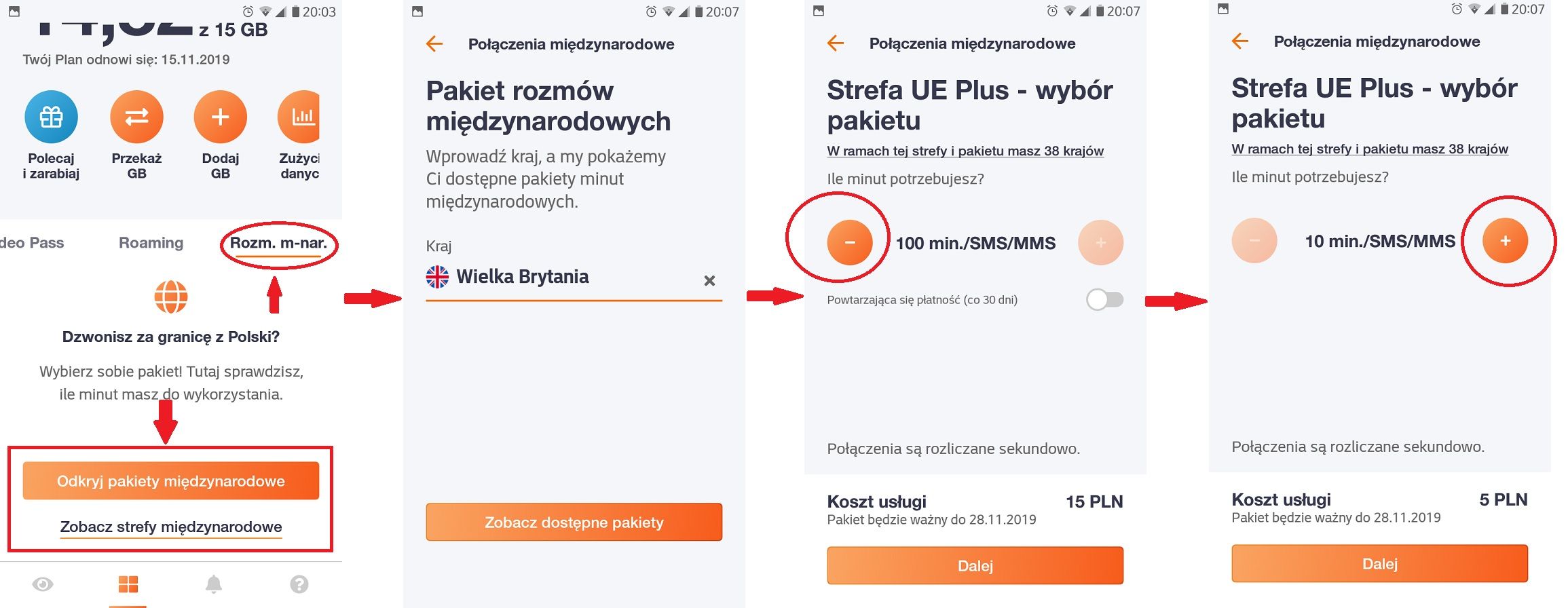This screenshot has height=608, width=1568.
Task: Select the Przekaż GB transfer icon
Action: tap(136, 116)
